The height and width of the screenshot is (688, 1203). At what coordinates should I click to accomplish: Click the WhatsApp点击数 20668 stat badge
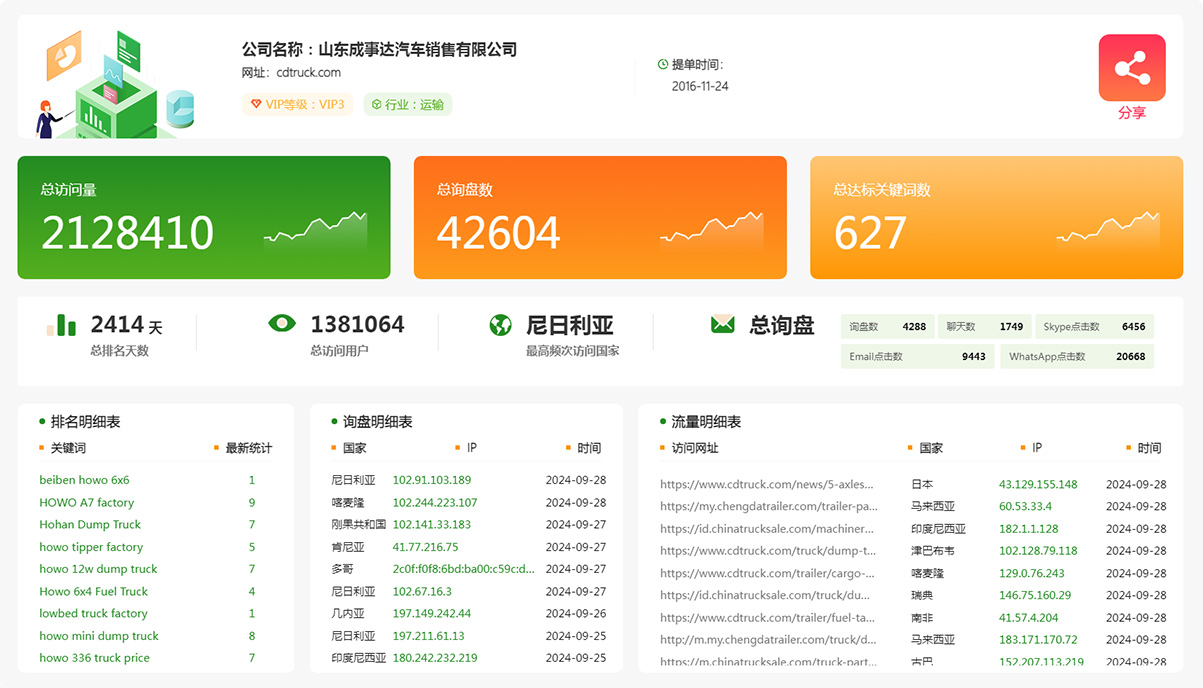1078,356
